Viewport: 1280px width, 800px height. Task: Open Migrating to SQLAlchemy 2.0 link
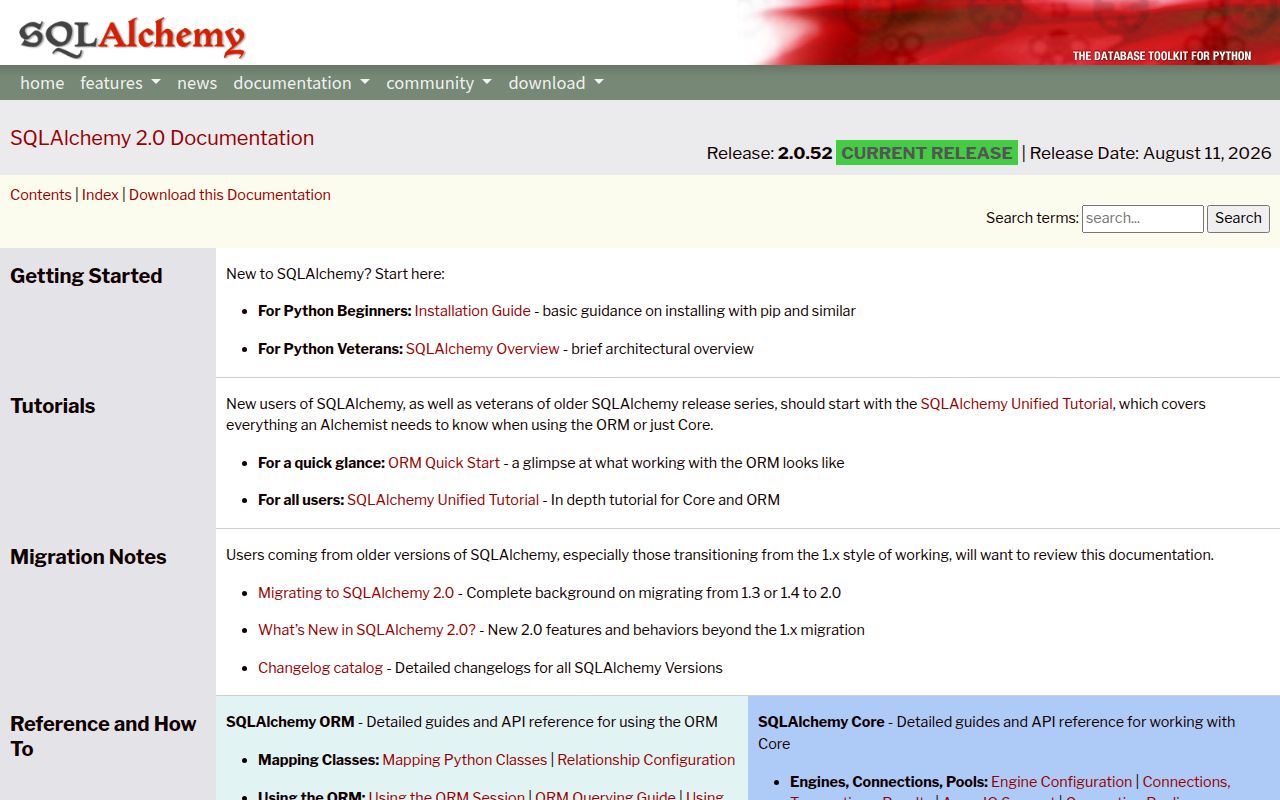click(x=356, y=593)
